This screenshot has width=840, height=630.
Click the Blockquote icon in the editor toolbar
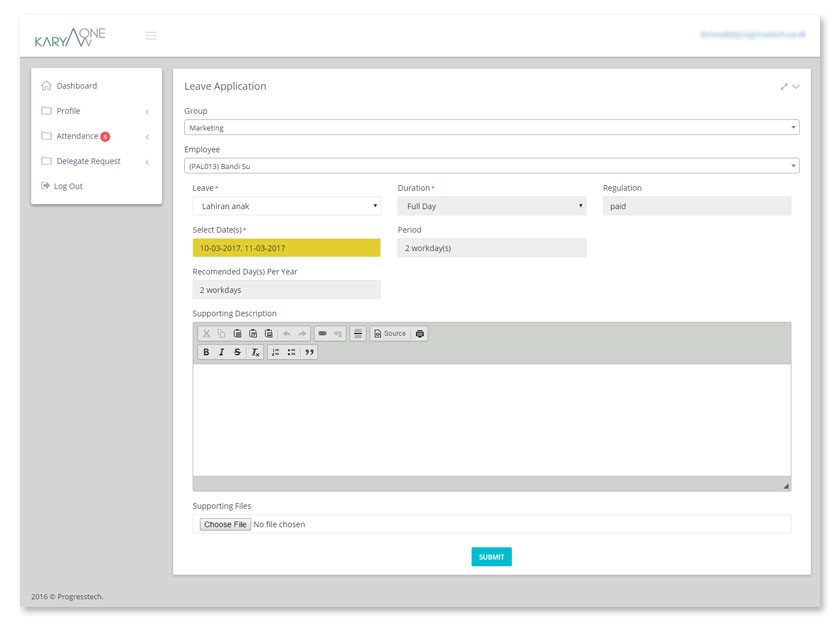tap(308, 351)
